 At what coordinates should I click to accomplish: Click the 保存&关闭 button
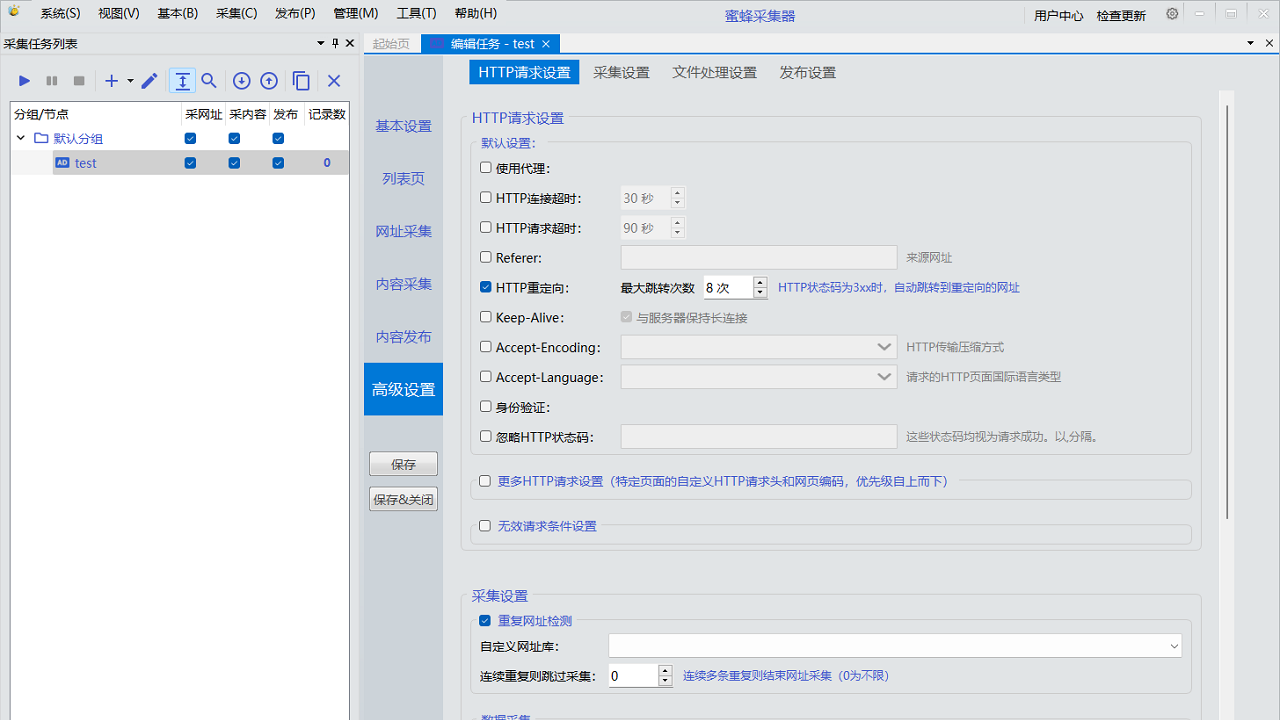point(403,499)
